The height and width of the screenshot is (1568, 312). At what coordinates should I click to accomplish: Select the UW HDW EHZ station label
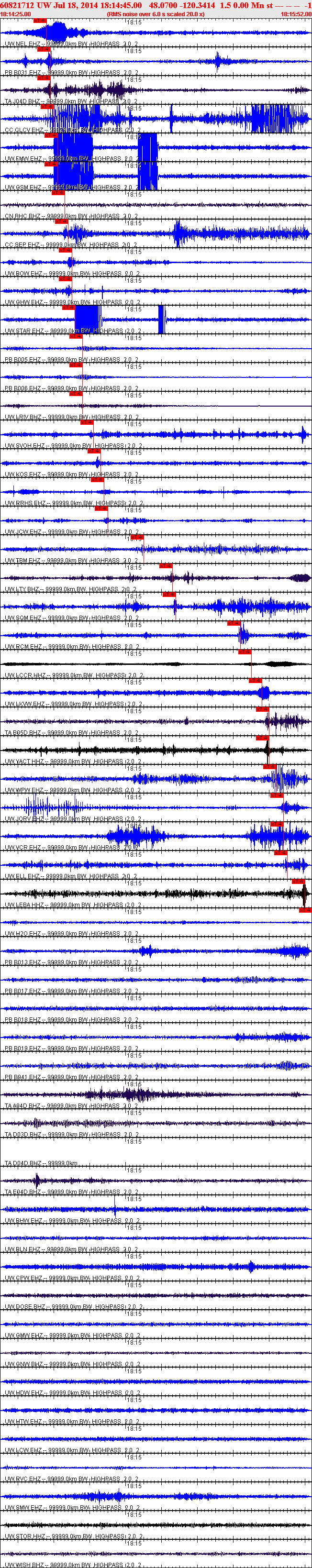tap(72, 1393)
